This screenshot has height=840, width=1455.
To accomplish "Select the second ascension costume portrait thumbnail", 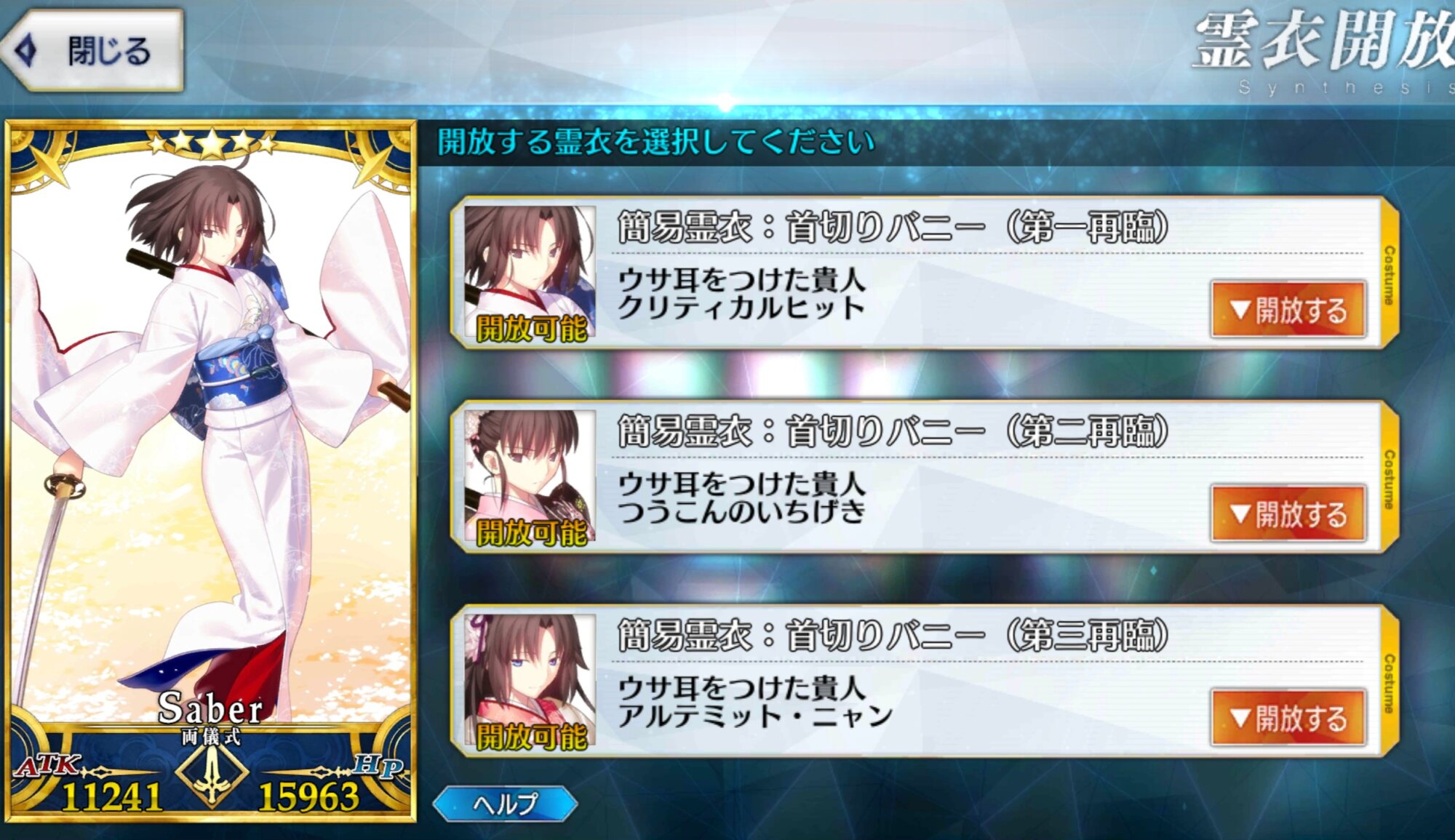I will (x=530, y=477).
